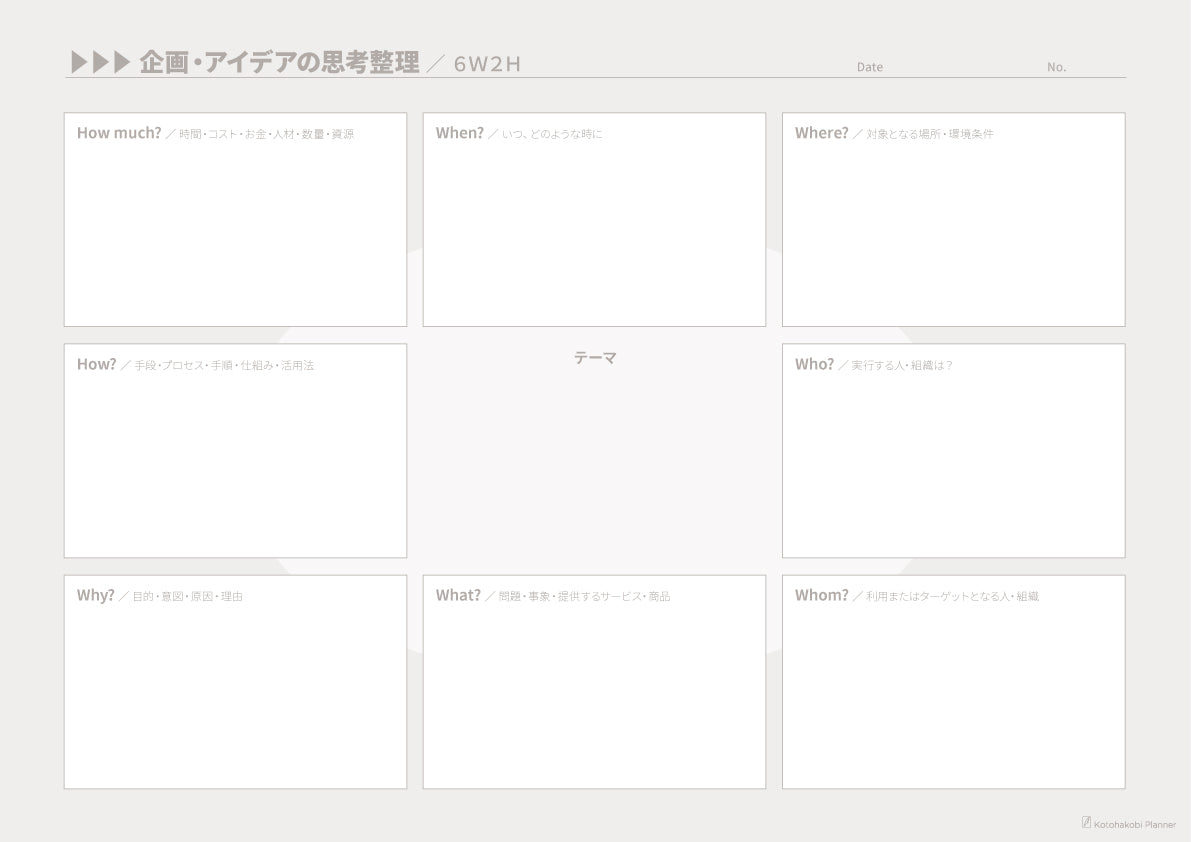1191x842 pixels.
Task: Click the 手段・プロセス・手順・仕組み・活用法 caption
Action: pyautogui.click(x=224, y=366)
